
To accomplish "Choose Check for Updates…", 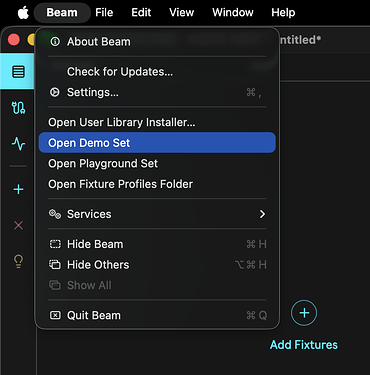I will (157, 72).
